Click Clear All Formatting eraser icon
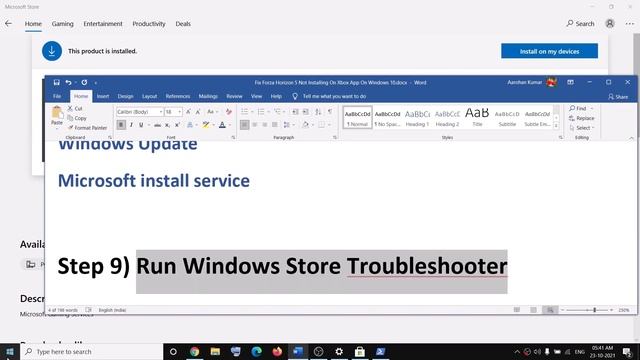Screen dimensions: 640x360 [229, 111]
